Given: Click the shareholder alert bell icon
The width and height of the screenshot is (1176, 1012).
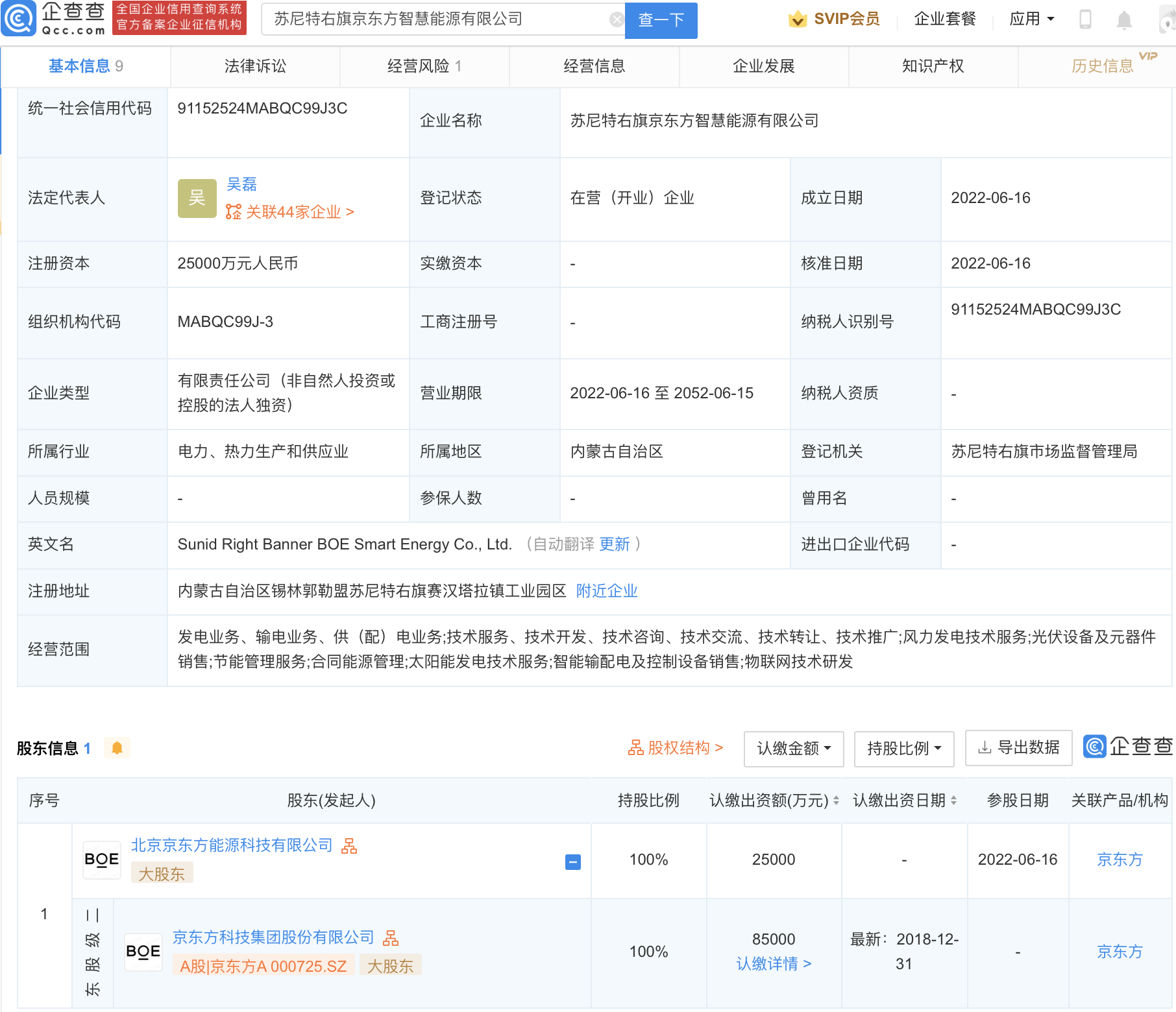Looking at the screenshot, I should [x=117, y=748].
